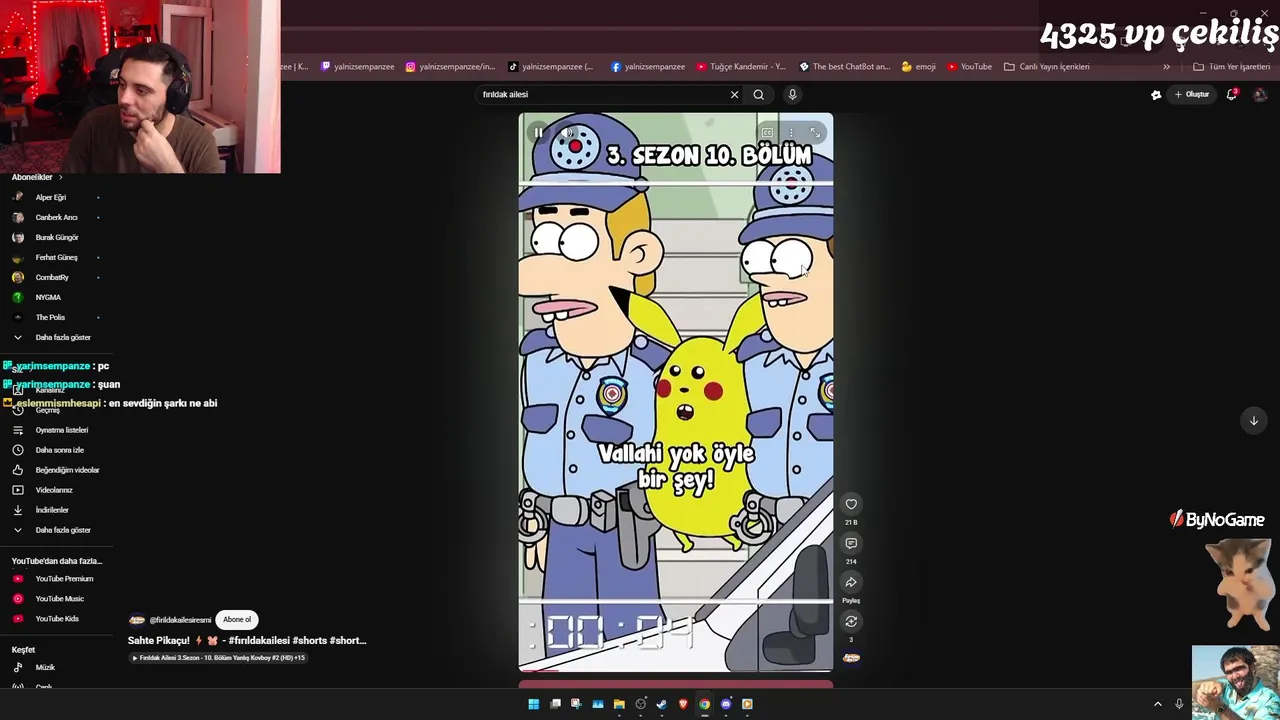Viewport: 1280px width, 720px height.
Task: Open the 'Tuğçe Kandemir' bookmark
Action: point(741,67)
